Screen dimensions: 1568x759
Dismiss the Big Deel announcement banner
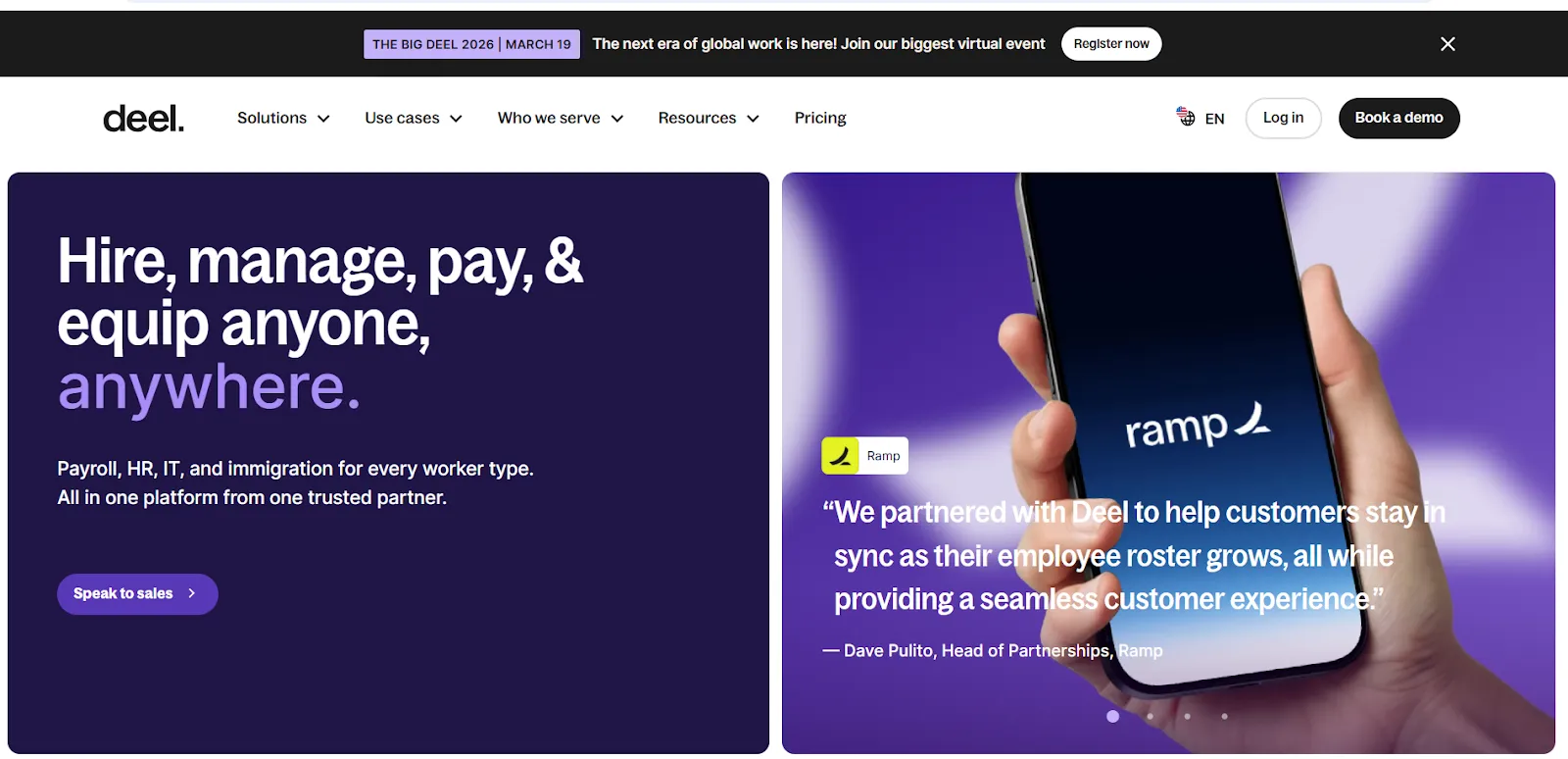(1447, 44)
